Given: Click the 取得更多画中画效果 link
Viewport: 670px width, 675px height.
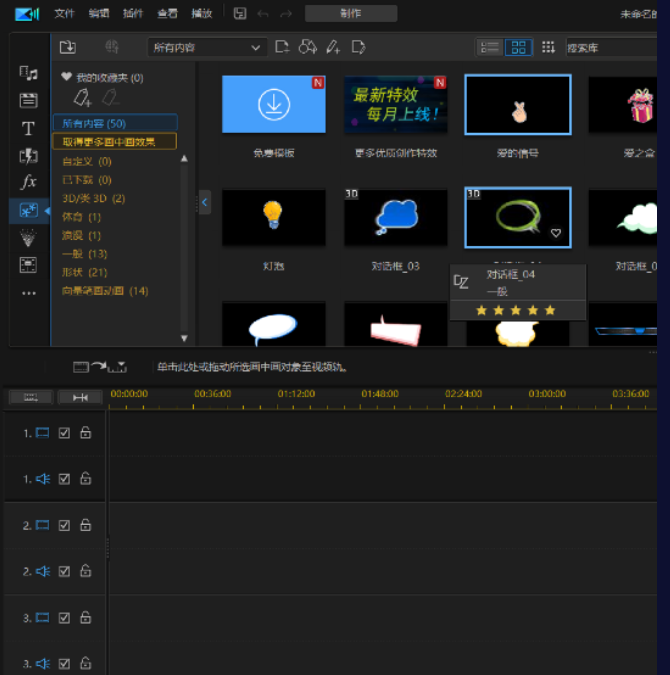Looking at the screenshot, I should pos(113,142).
